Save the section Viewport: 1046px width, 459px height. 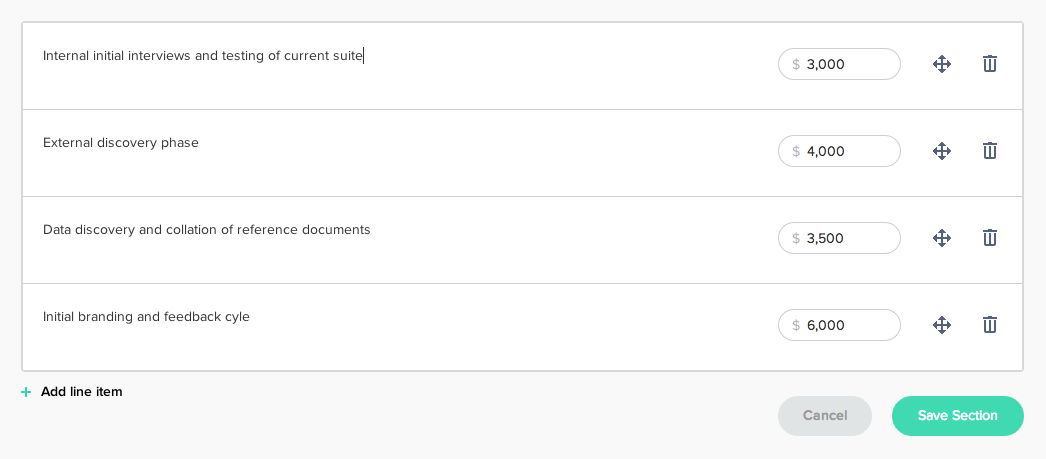coord(957,416)
